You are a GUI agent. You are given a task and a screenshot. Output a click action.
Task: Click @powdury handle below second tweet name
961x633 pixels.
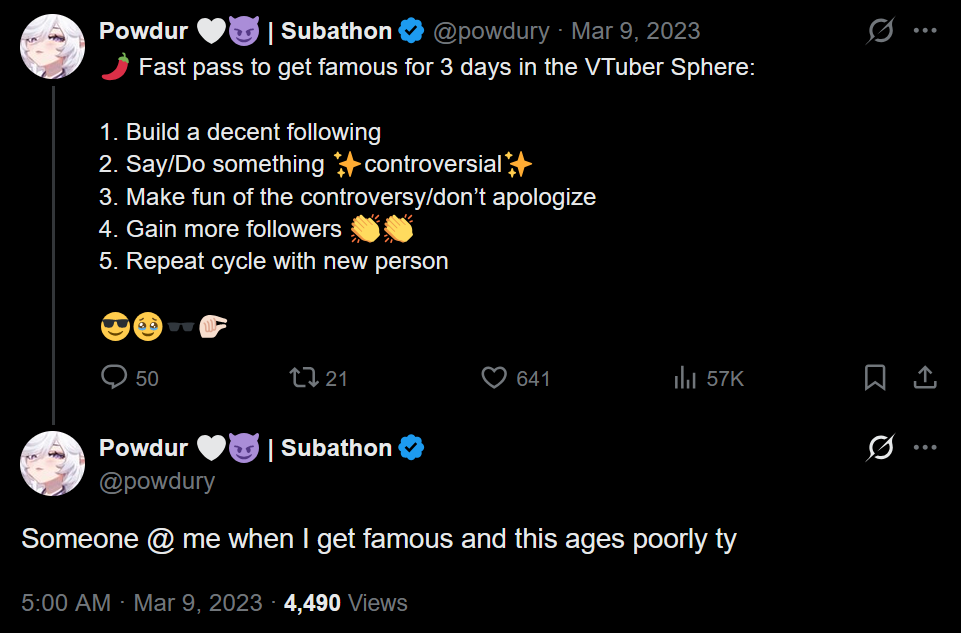coord(157,481)
